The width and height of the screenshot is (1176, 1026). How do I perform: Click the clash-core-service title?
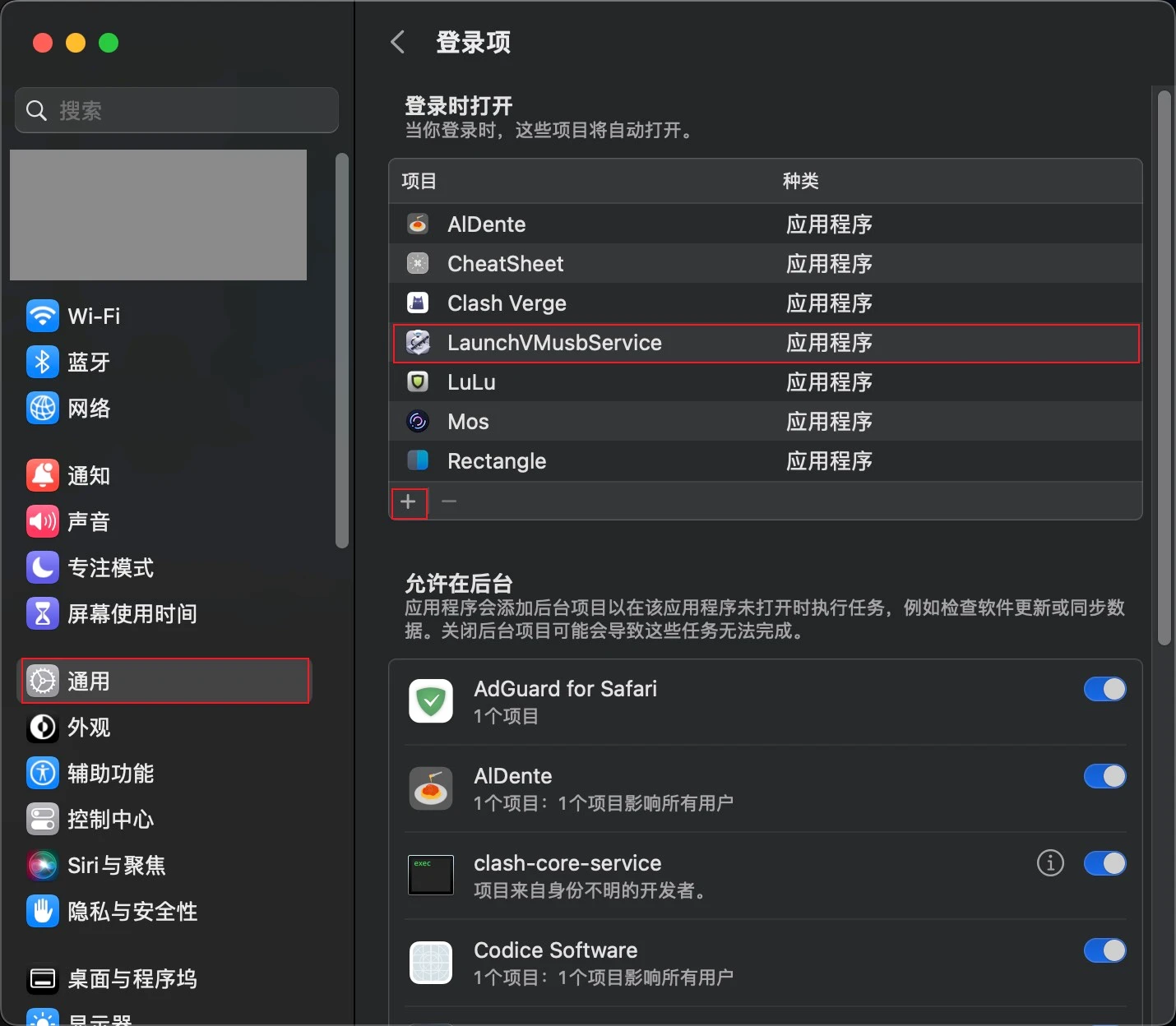click(567, 863)
